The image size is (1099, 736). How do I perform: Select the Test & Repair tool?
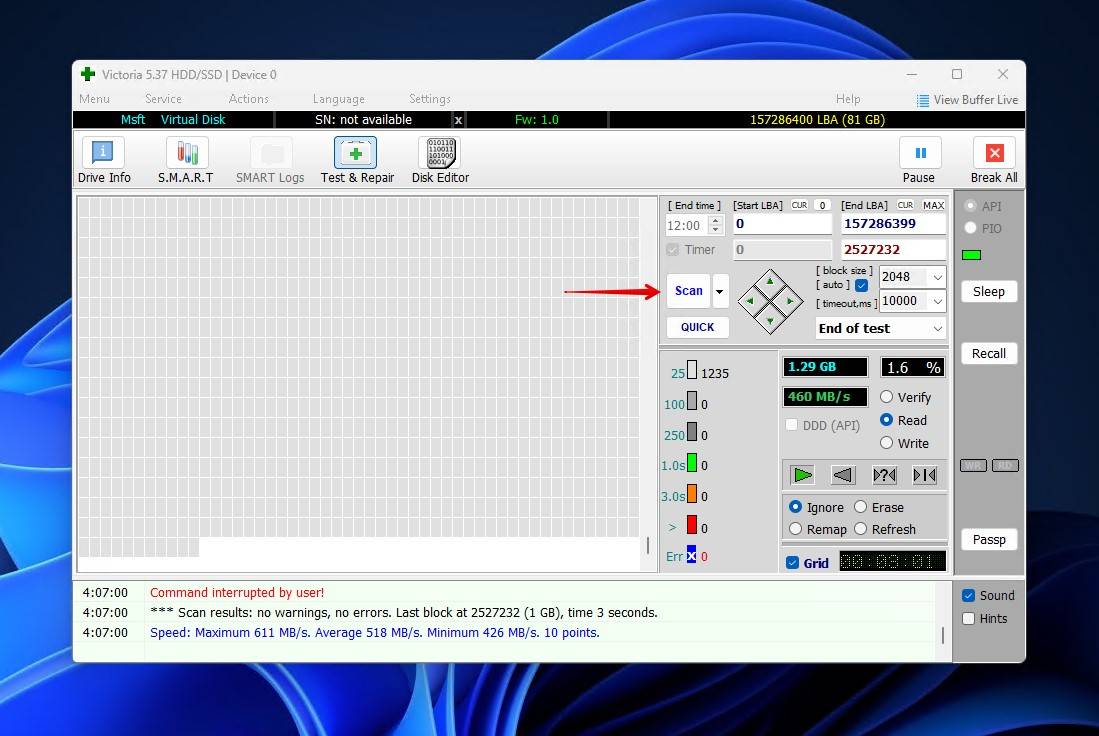(x=357, y=161)
